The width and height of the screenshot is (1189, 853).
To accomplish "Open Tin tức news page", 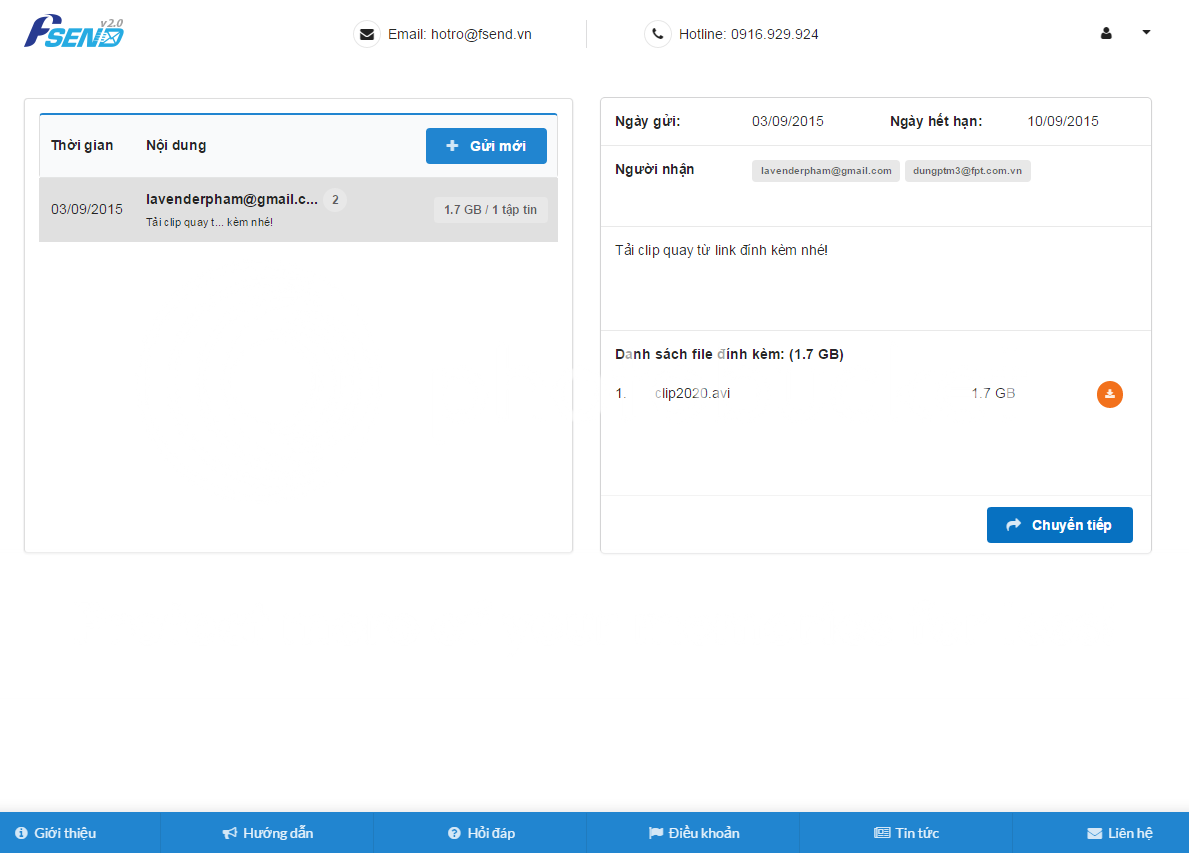I will (x=907, y=833).
